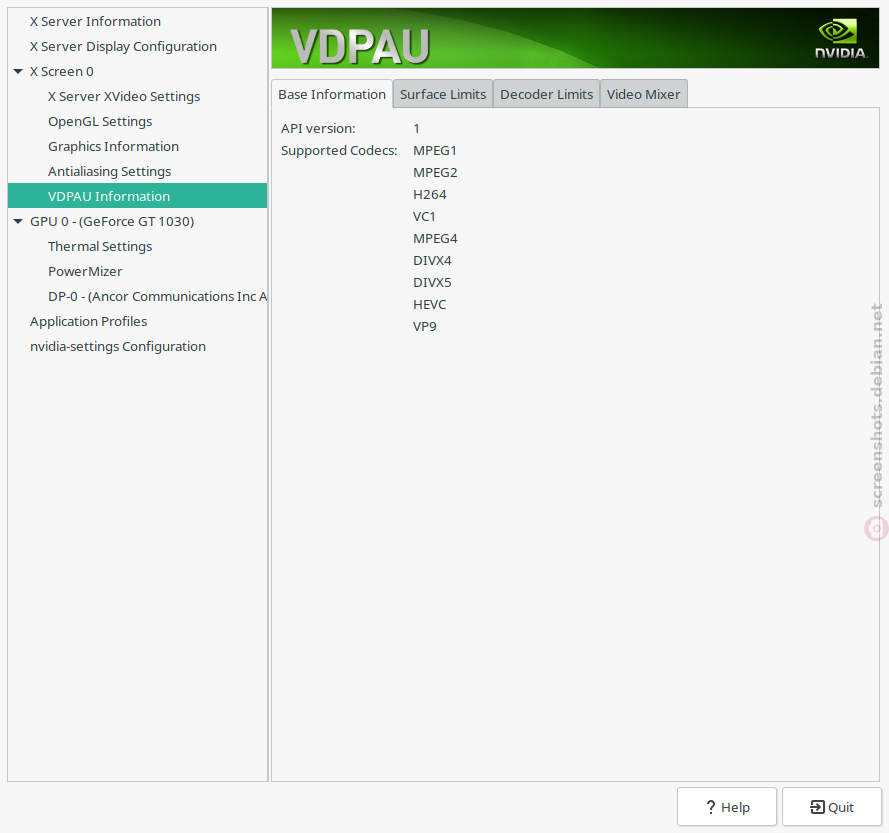Image resolution: width=889 pixels, height=833 pixels.
Task: Select VDPAU Information in the sidebar
Action: tap(137, 196)
